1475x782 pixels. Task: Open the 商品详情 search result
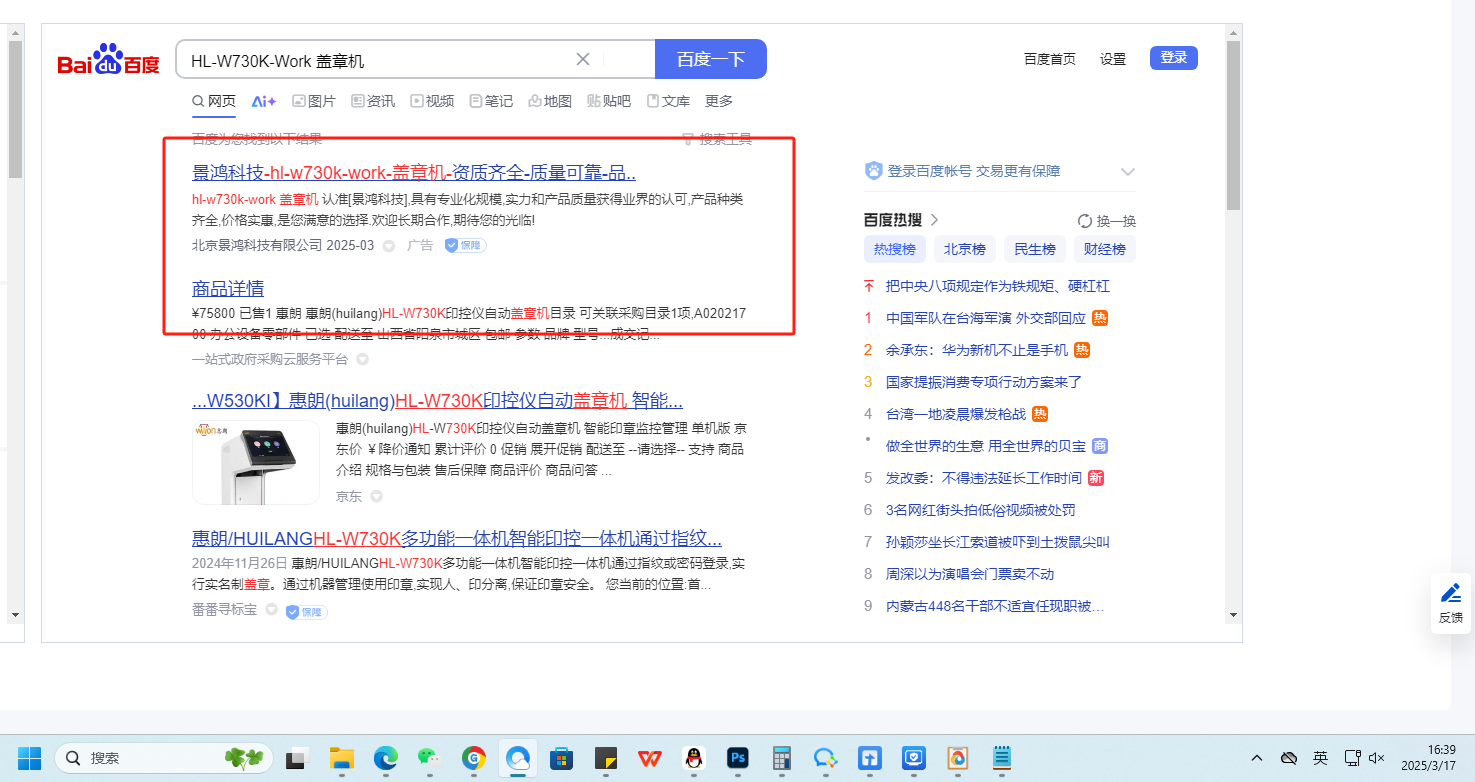tap(228, 289)
